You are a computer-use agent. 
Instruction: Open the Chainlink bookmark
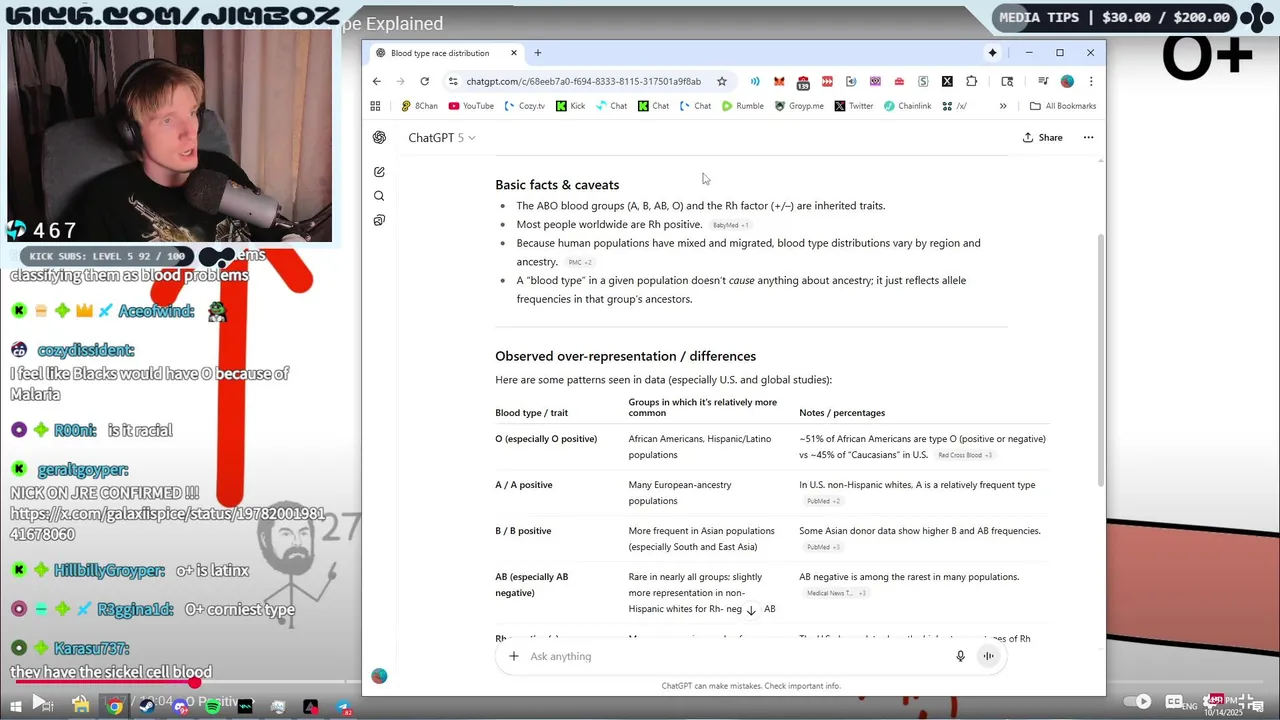click(907, 106)
